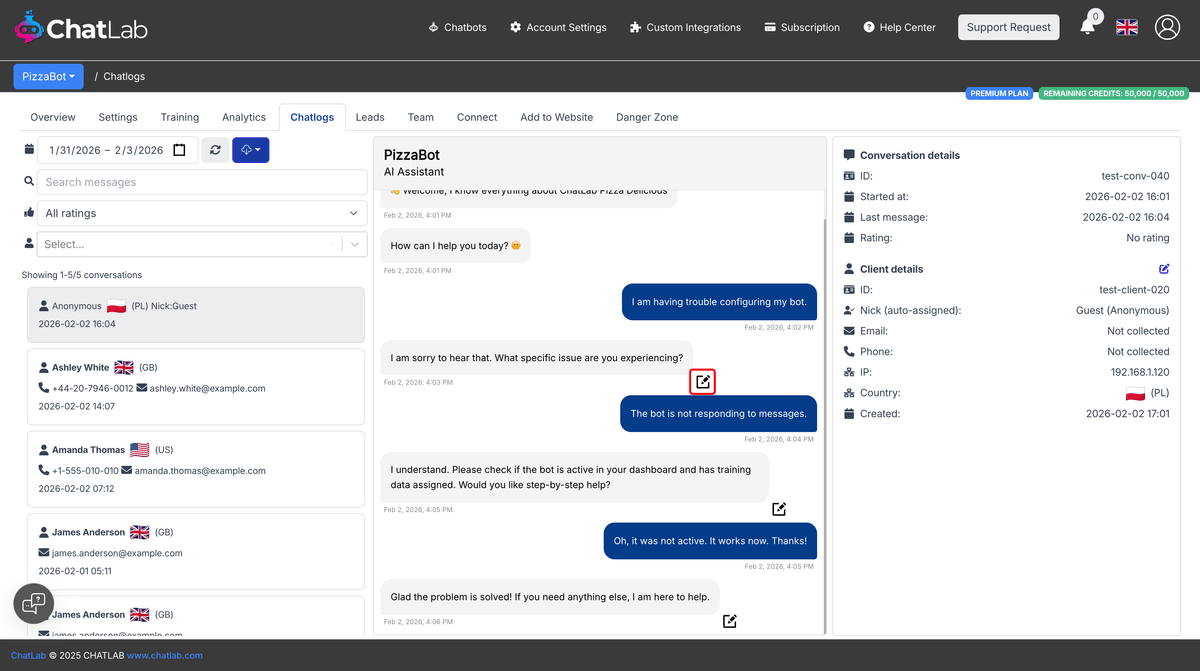Edit the 'Glad the problem is solved' reply

(x=730, y=621)
